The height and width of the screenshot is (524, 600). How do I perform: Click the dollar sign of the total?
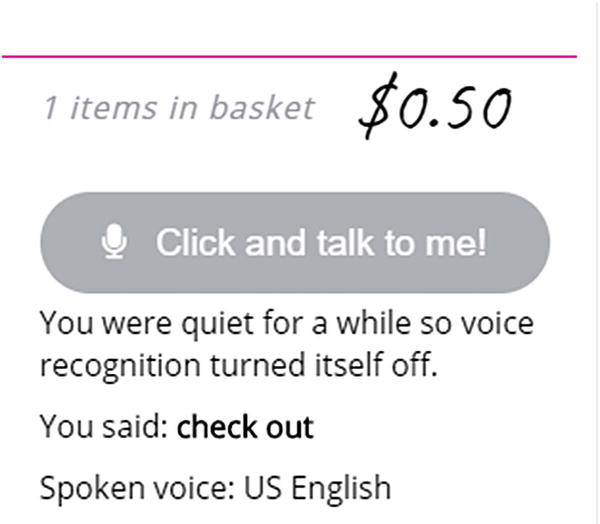[x=375, y=108]
